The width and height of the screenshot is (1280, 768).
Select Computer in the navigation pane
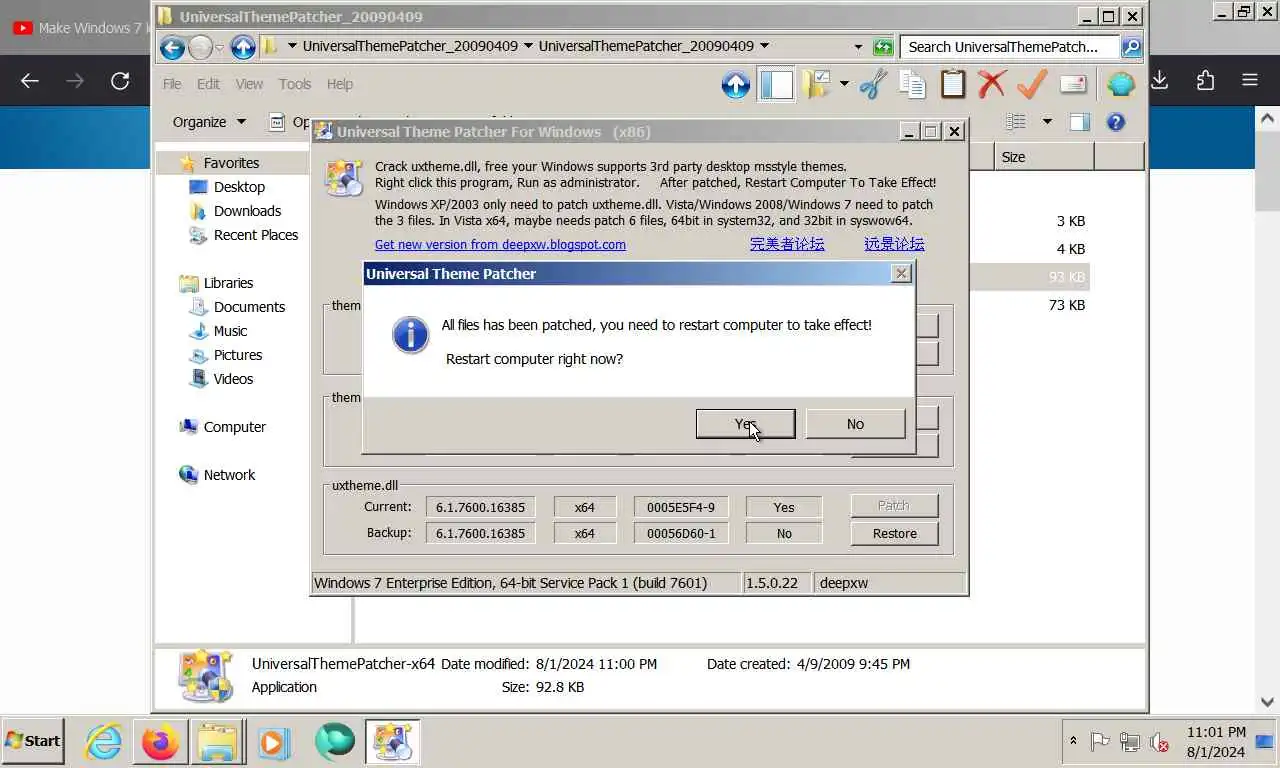[x=234, y=427]
